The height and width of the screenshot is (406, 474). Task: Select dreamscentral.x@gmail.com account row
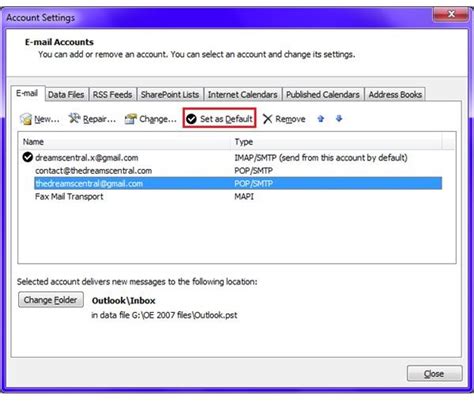232,157
